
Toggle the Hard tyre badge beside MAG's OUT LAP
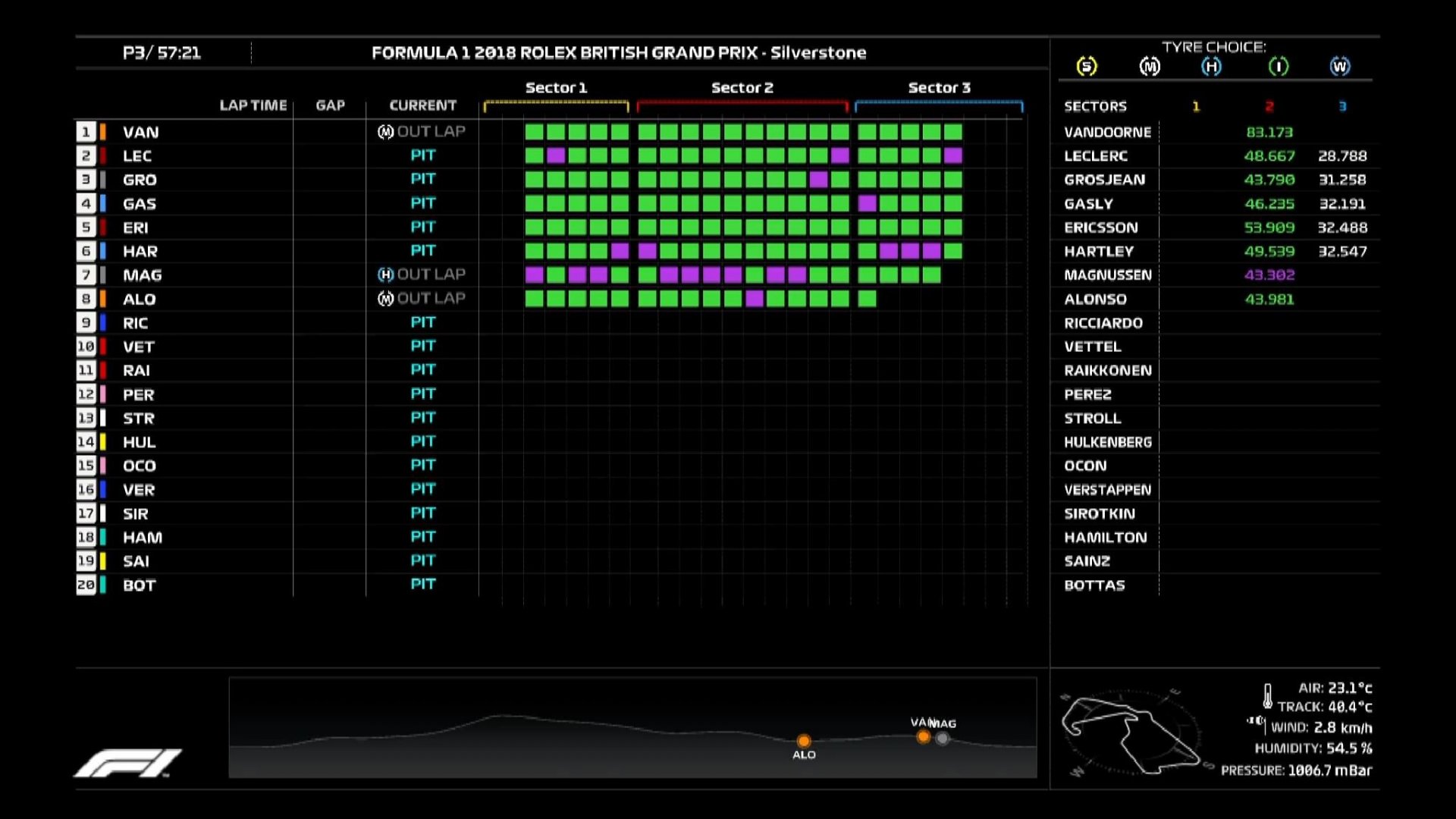coord(387,275)
